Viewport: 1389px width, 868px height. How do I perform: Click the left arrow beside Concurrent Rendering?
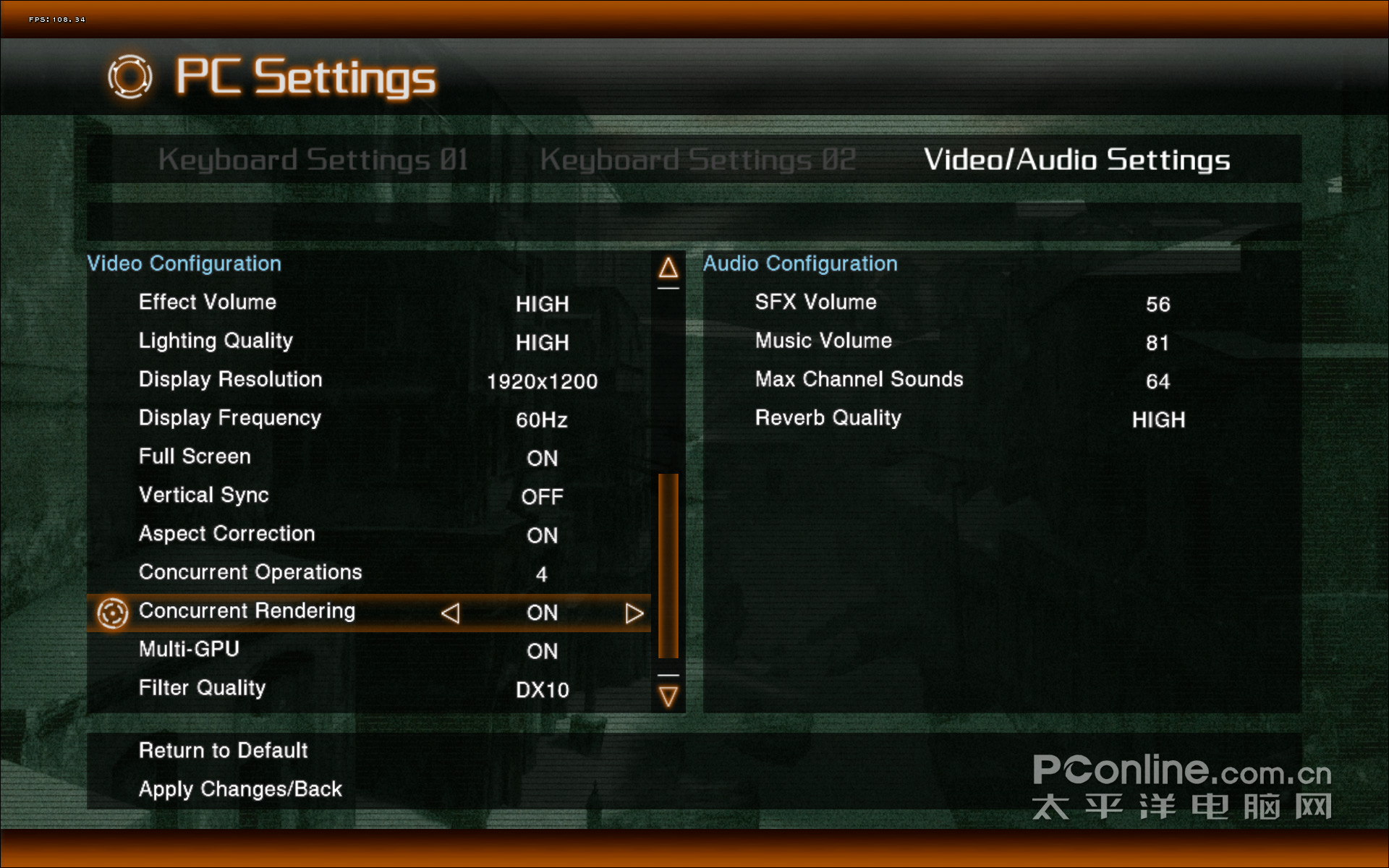pyautogui.click(x=450, y=613)
